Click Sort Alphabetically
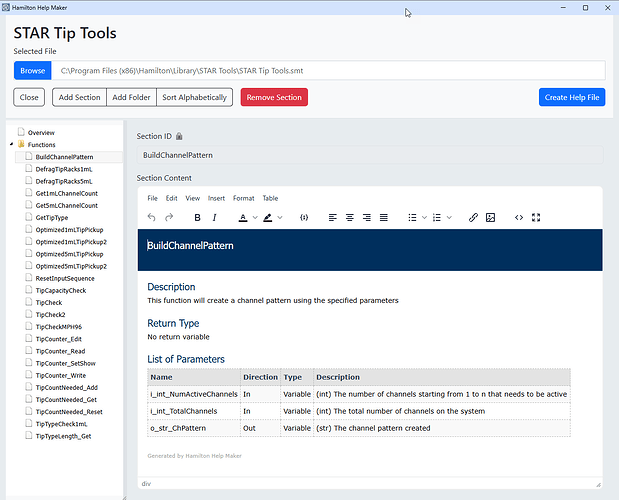The height and width of the screenshot is (500, 619). pyautogui.click(x=195, y=97)
